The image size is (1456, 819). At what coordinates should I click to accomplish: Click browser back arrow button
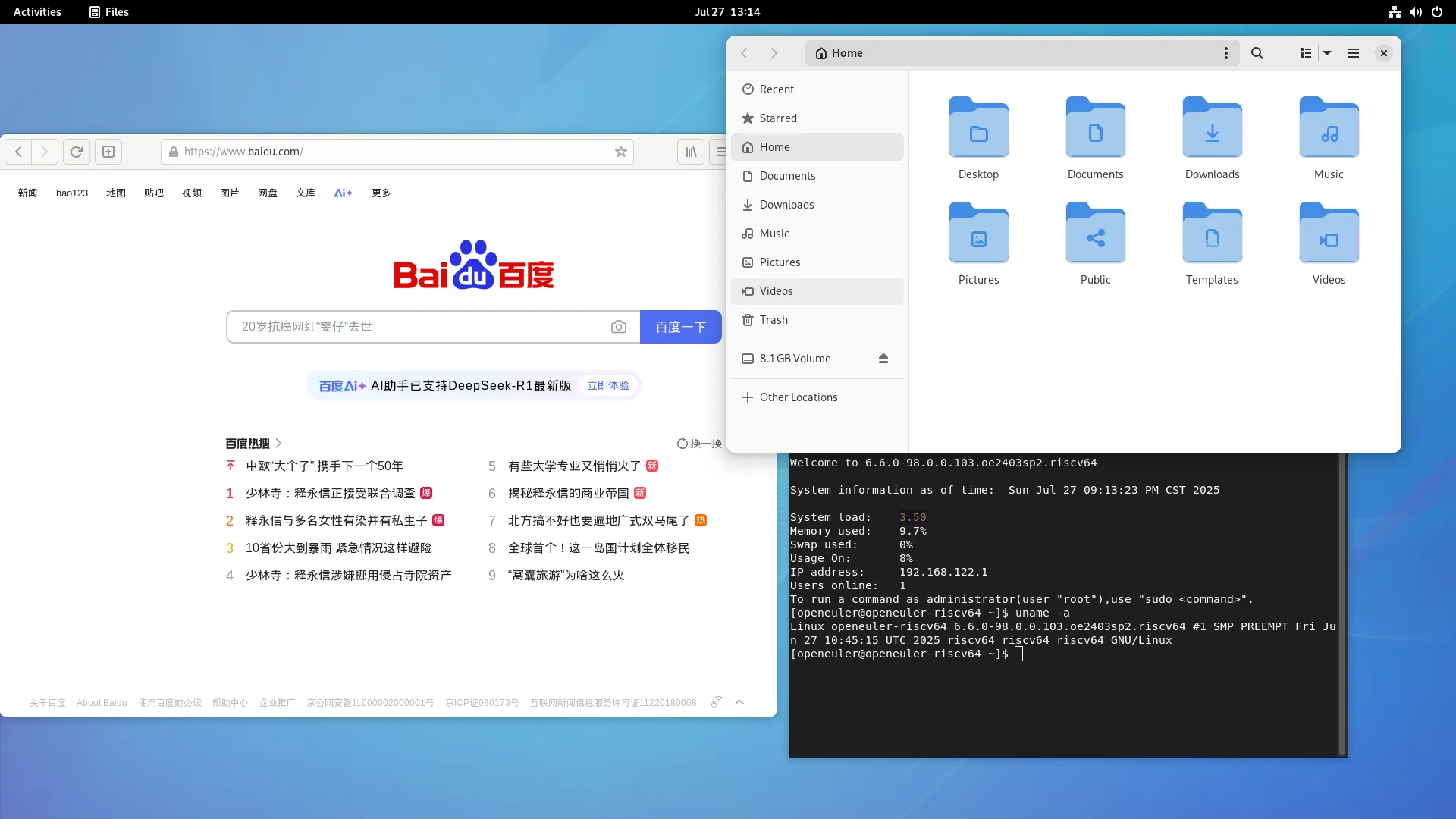coord(18,152)
